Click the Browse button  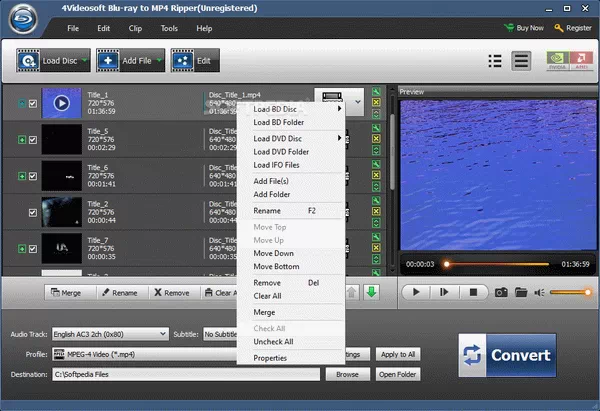347,374
